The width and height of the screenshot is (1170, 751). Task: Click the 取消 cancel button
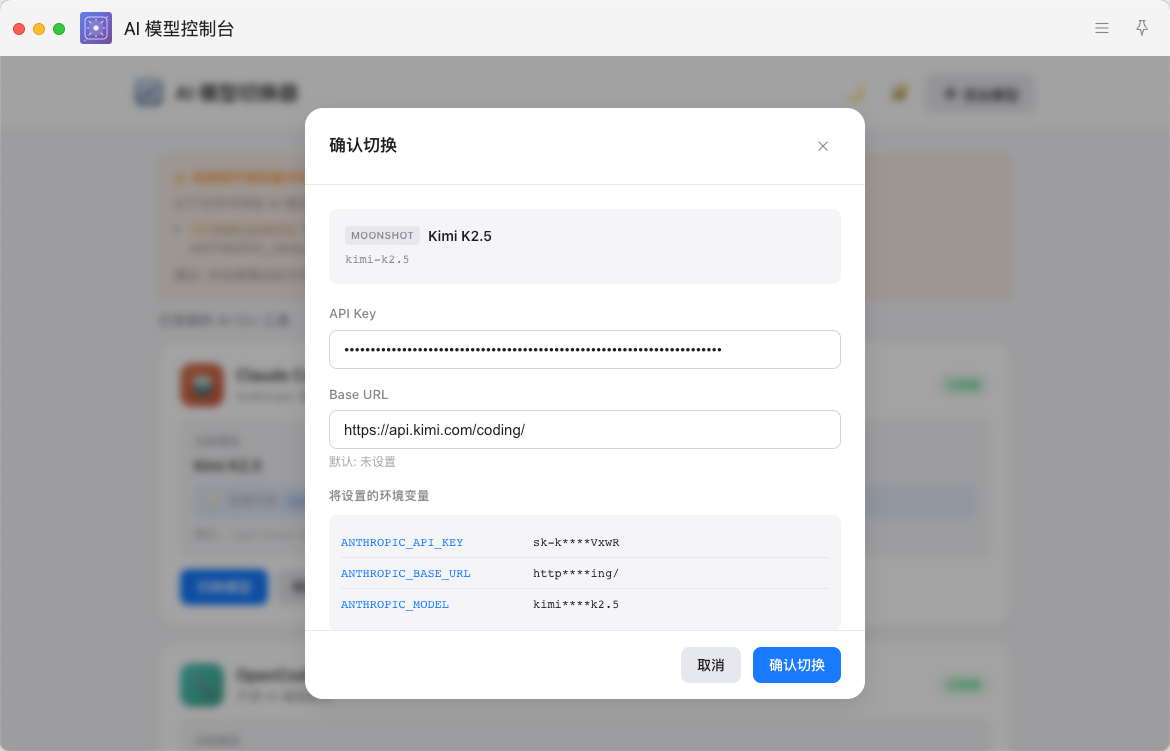(x=710, y=665)
